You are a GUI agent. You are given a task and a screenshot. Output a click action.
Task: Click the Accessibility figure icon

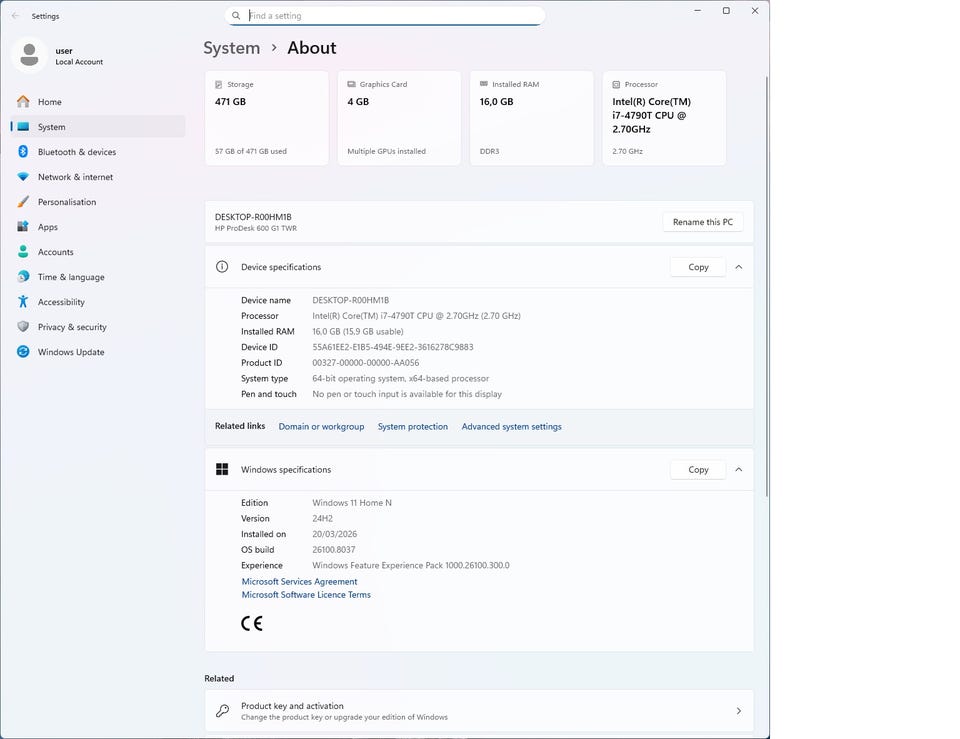coord(23,302)
